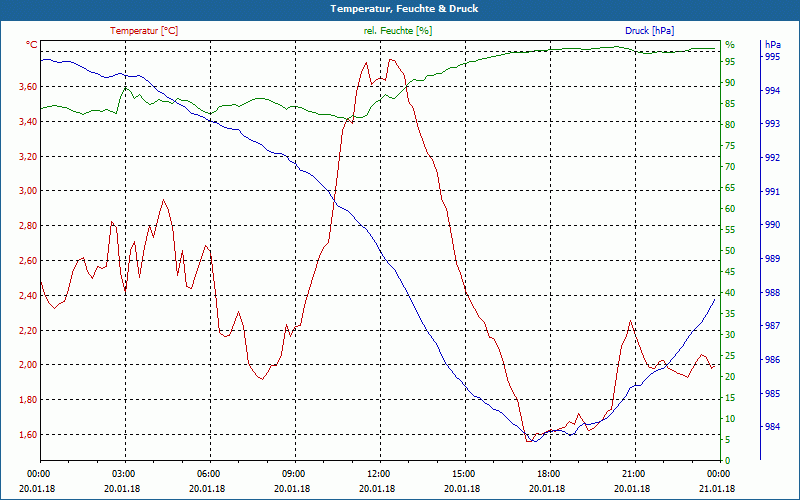Select the green 30 humidity axis tick
The height and width of the screenshot is (500, 800).
(x=730, y=335)
